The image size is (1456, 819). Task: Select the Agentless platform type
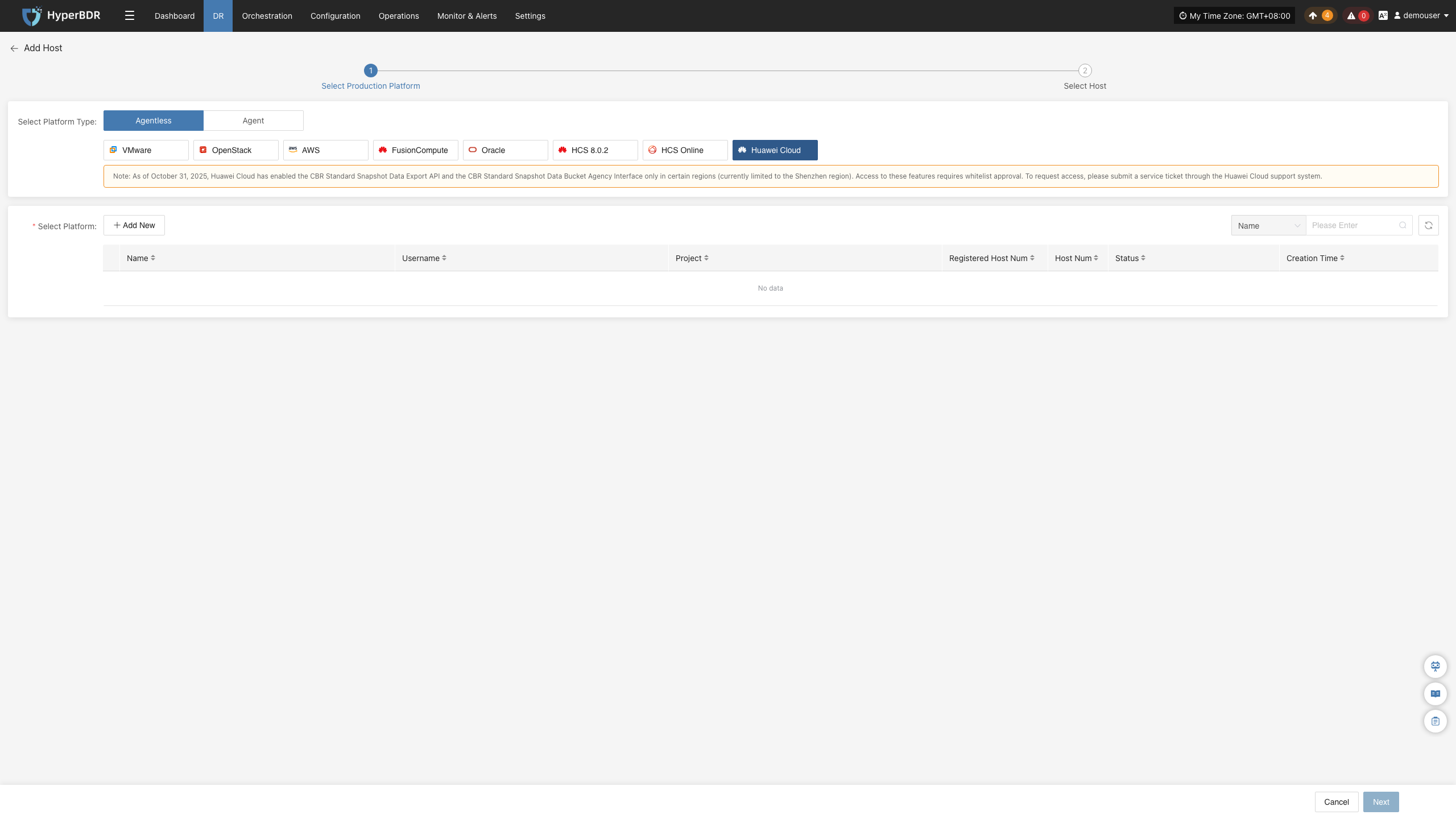[154, 121]
